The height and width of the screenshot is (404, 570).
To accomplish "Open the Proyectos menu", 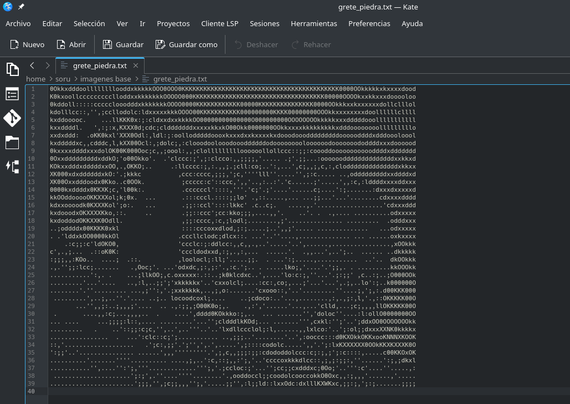I will point(173,24).
